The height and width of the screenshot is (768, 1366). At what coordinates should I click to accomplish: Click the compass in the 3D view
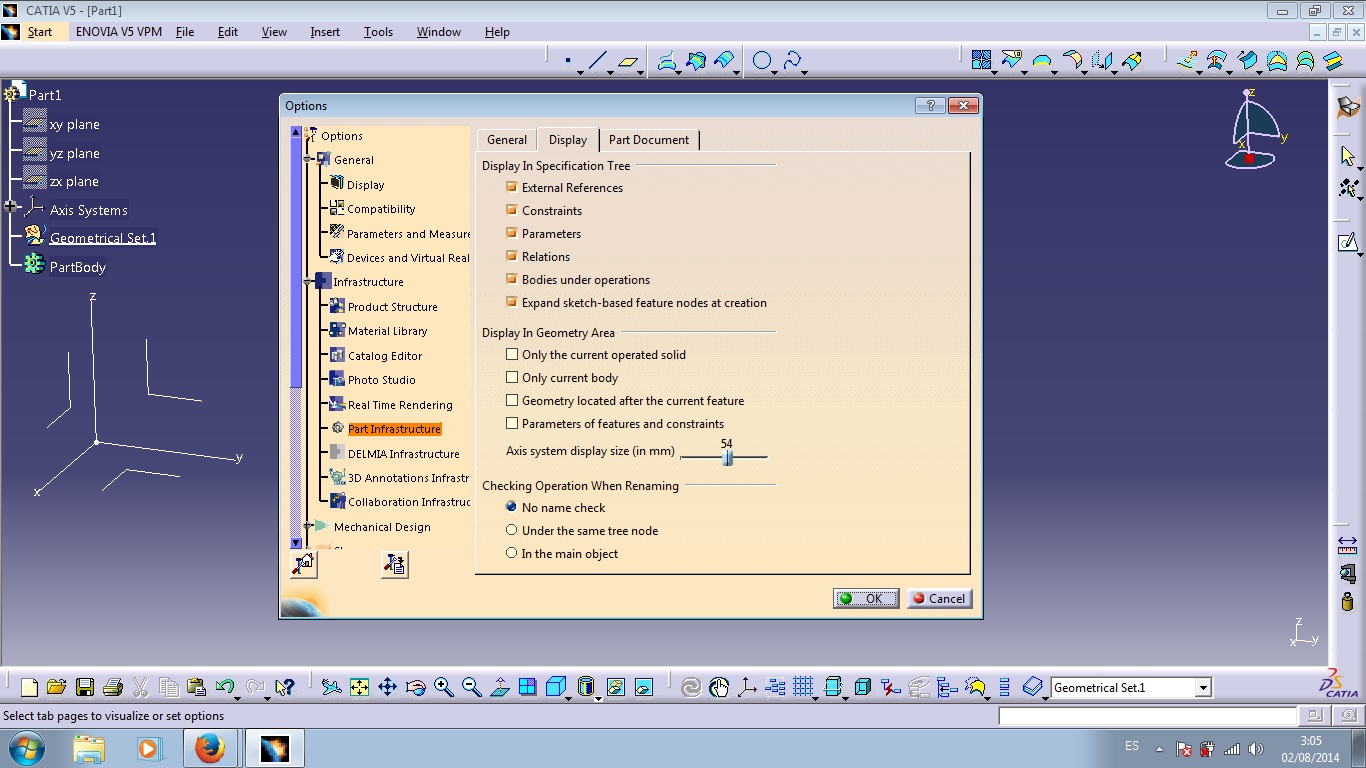coord(1254,130)
